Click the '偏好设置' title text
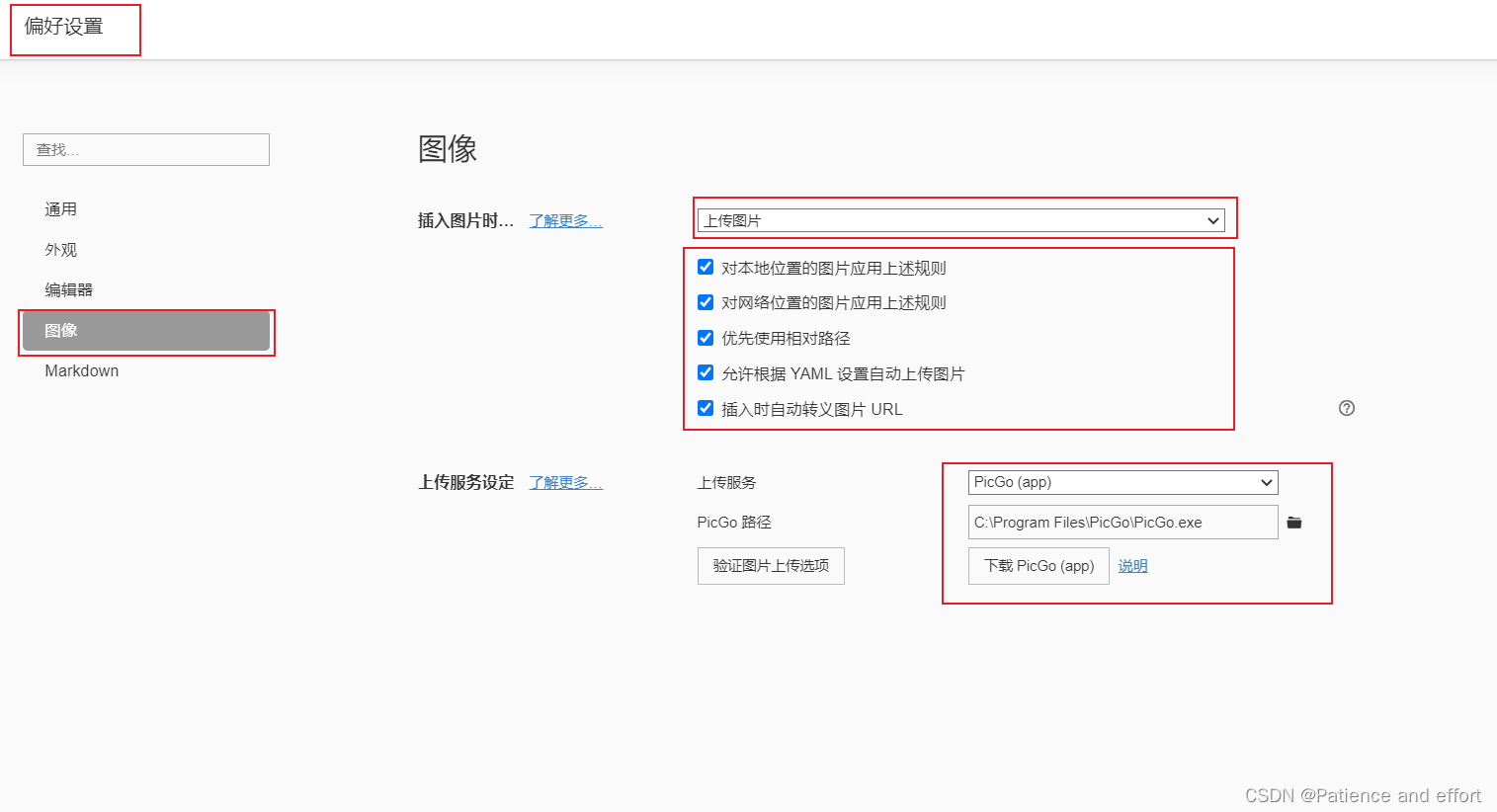1497x812 pixels. [x=63, y=27]
